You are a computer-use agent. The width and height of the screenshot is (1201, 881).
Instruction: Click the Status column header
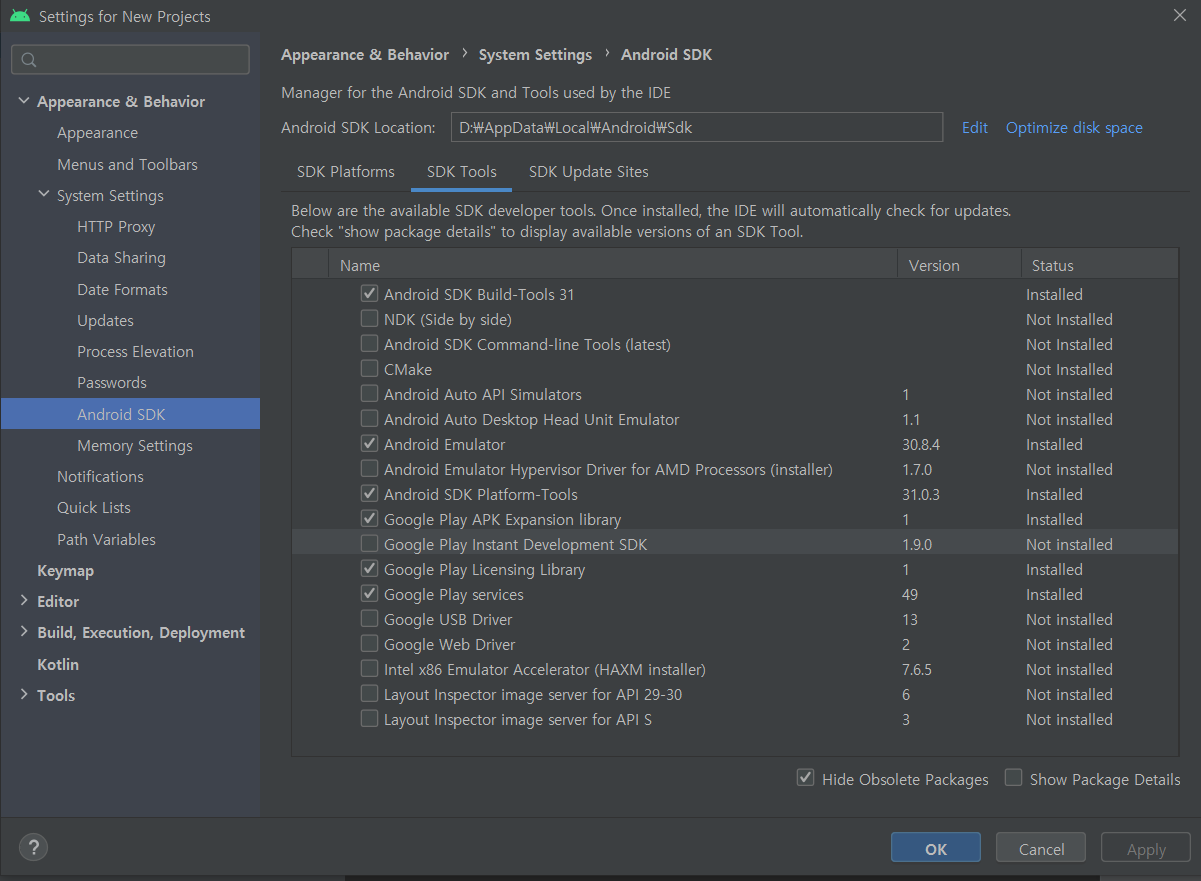click(x=1099, y=265)
